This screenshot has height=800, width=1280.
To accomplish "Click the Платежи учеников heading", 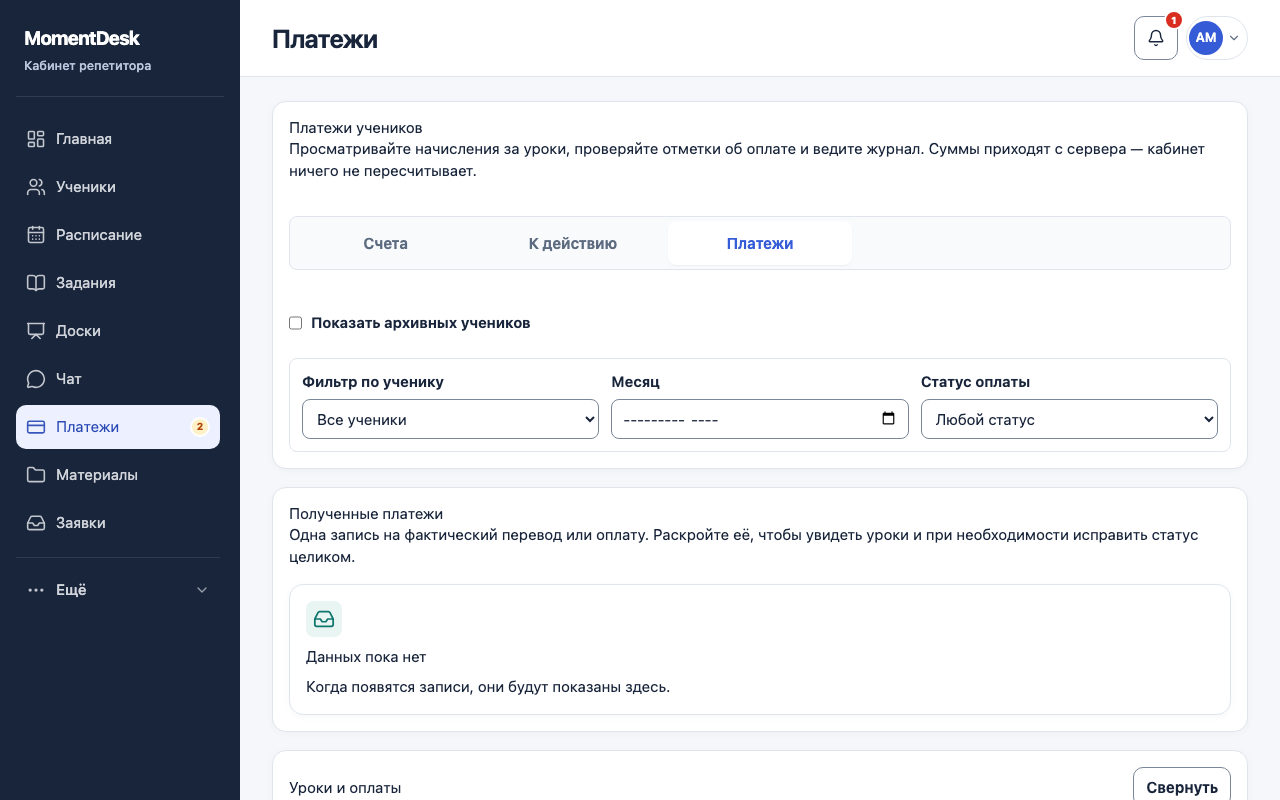I will click(356, 128).
